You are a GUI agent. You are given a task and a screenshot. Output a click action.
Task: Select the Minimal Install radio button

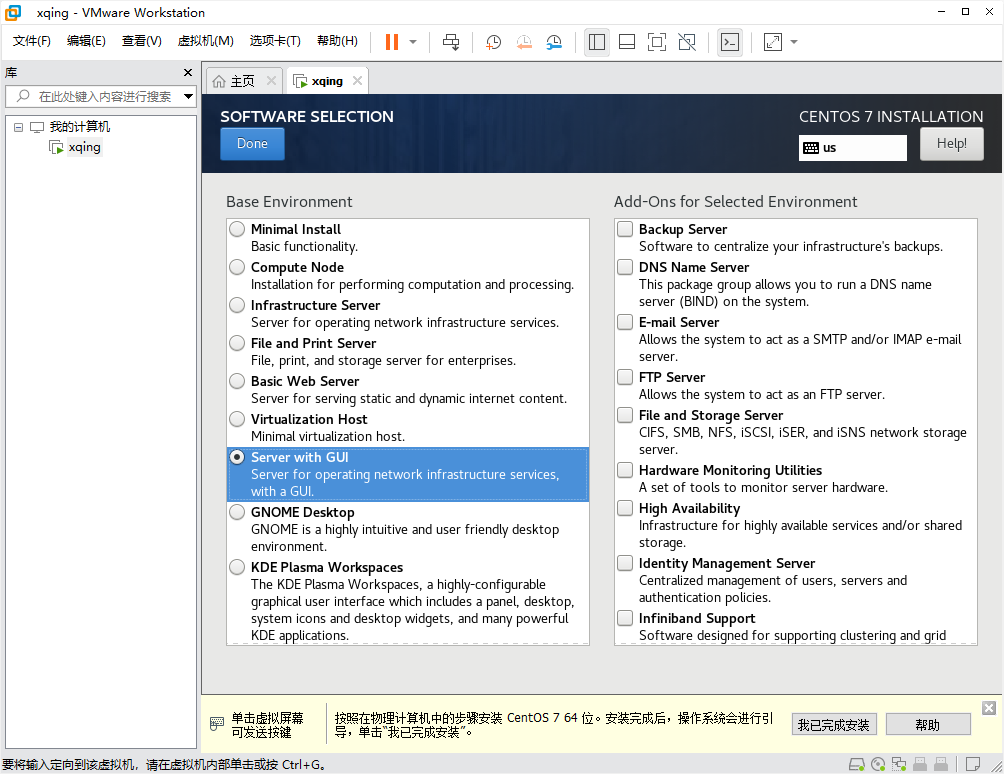pos(237,229)
